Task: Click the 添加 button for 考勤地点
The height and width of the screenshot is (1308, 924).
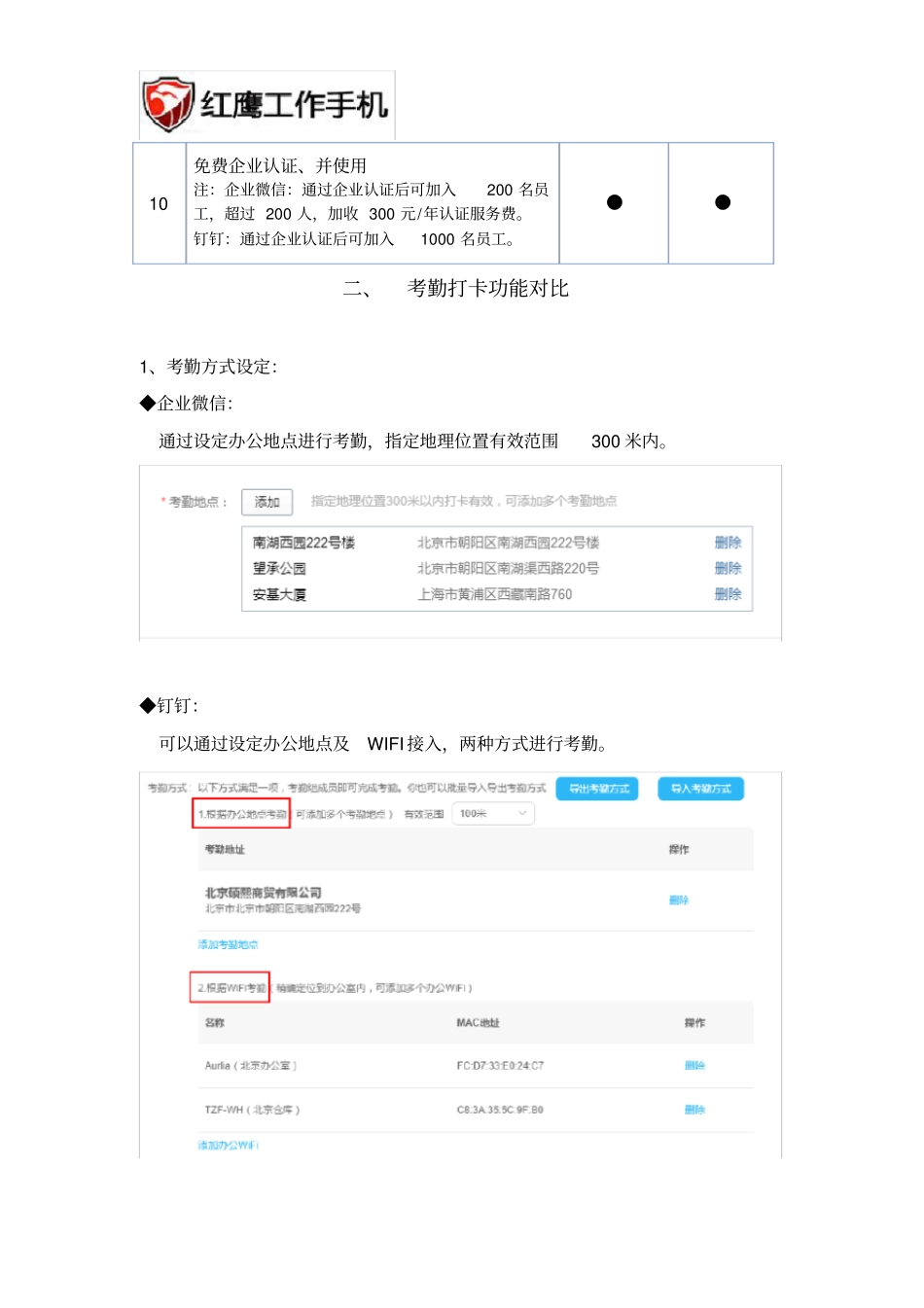Action: [x=267, y=502]
